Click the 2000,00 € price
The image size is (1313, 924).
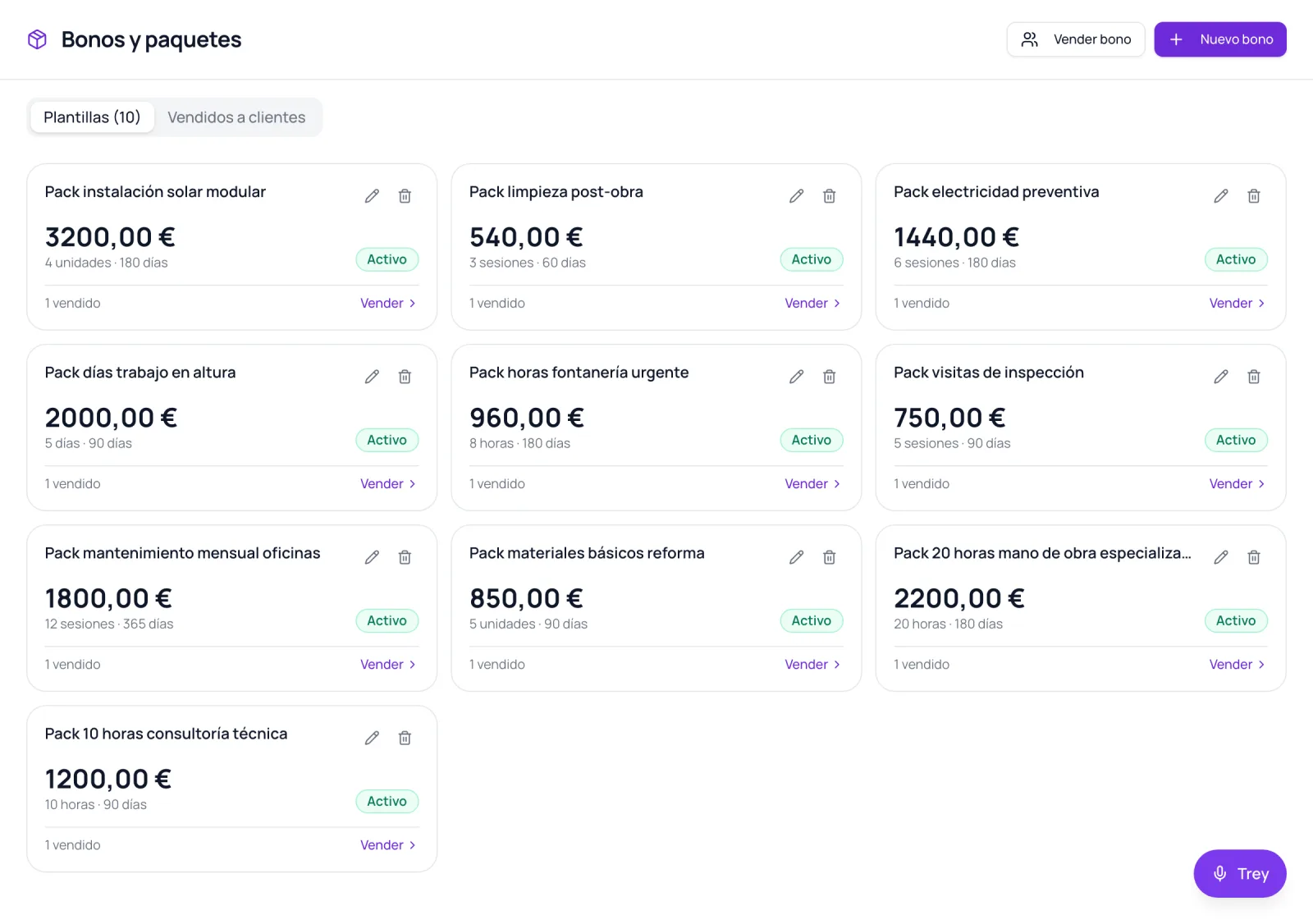111,418
